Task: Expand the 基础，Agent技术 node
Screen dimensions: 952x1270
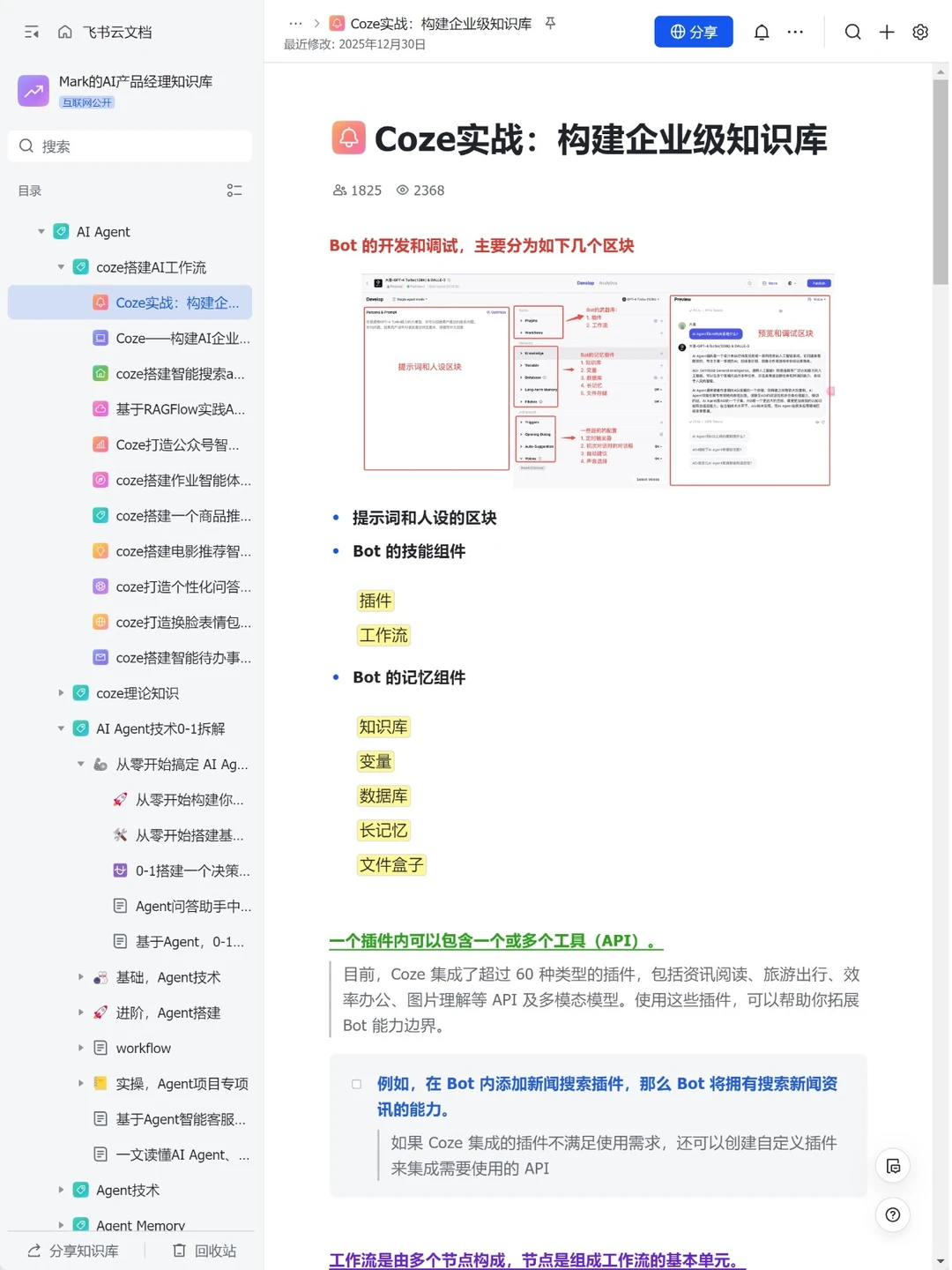Action: pyautogui.click(x=80, y=977)
